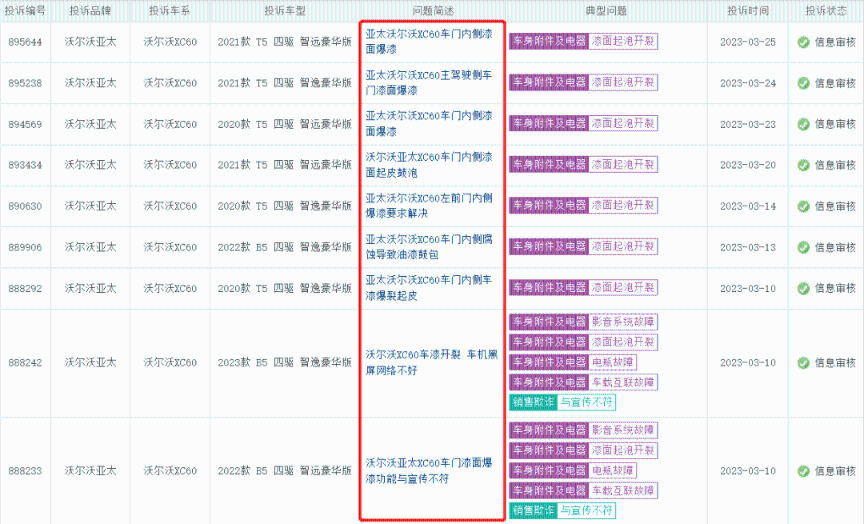864x524 pixels.
Task: Select complaint number 888242
Action: coord(25,363)
